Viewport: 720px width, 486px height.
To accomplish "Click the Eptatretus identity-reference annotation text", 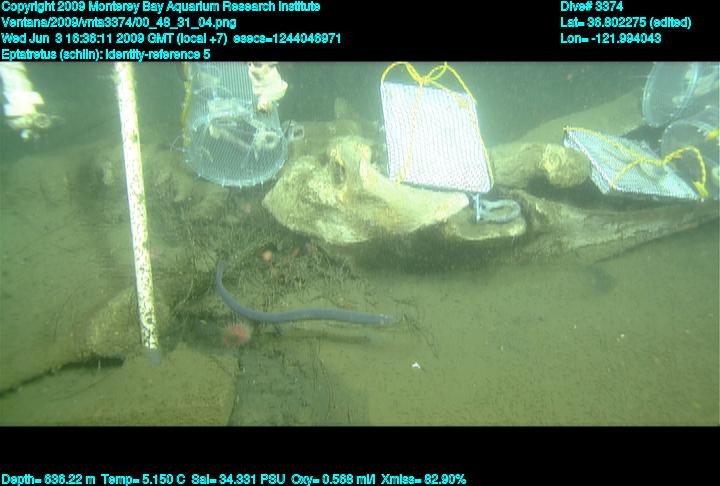I will pos(106,54).
